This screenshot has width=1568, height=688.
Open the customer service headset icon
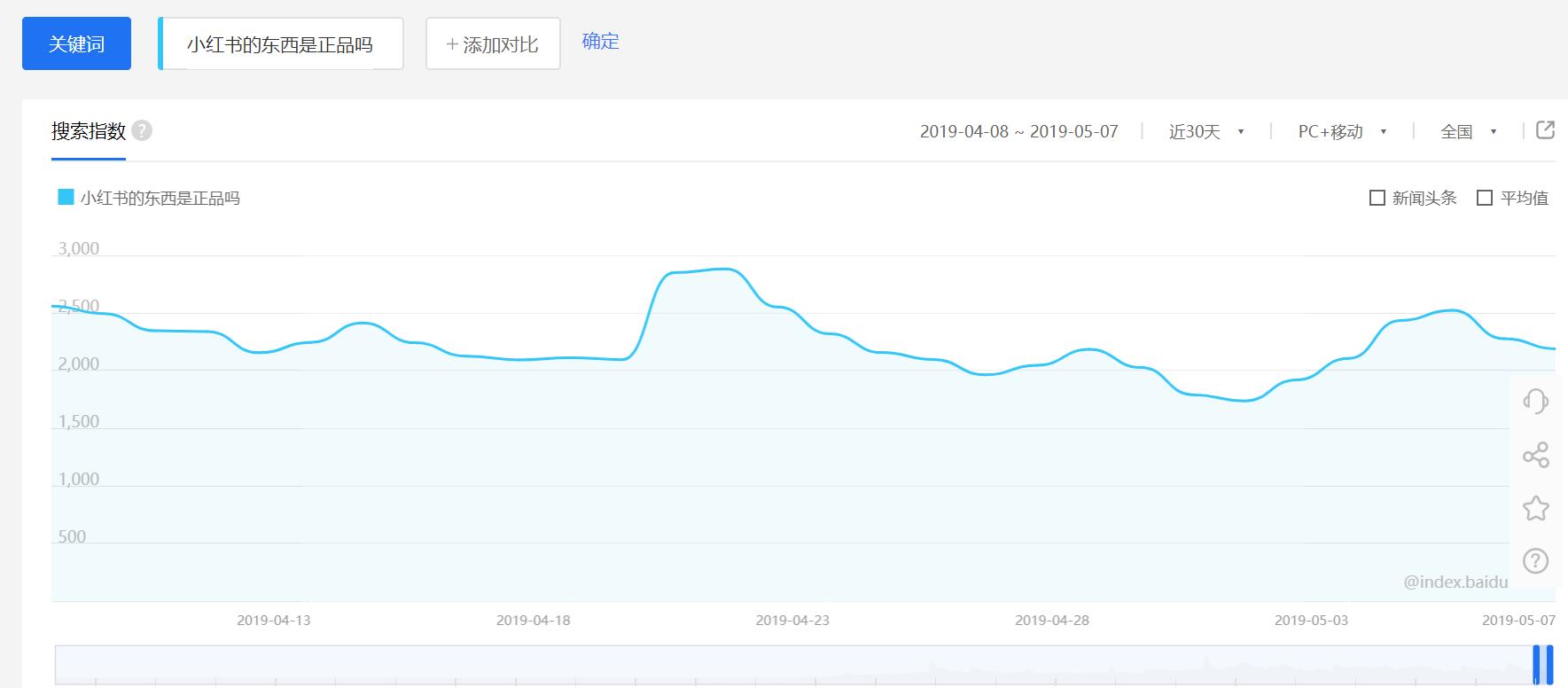tap(1535, 401)
